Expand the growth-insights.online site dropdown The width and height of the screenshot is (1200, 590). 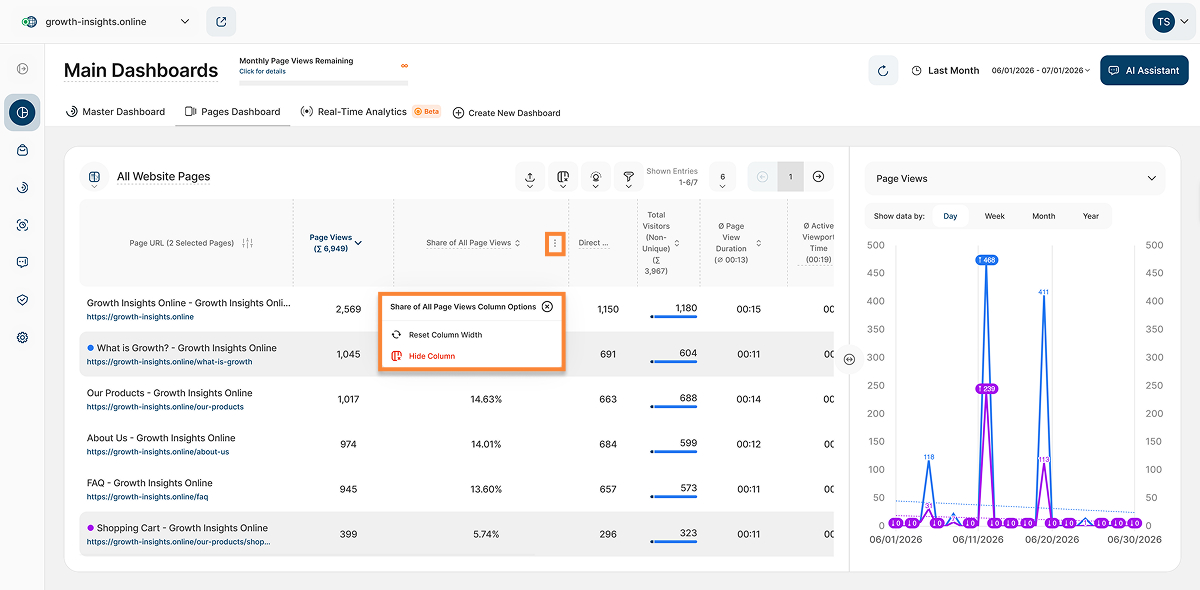pyautogui.click(x=184, y=21)
